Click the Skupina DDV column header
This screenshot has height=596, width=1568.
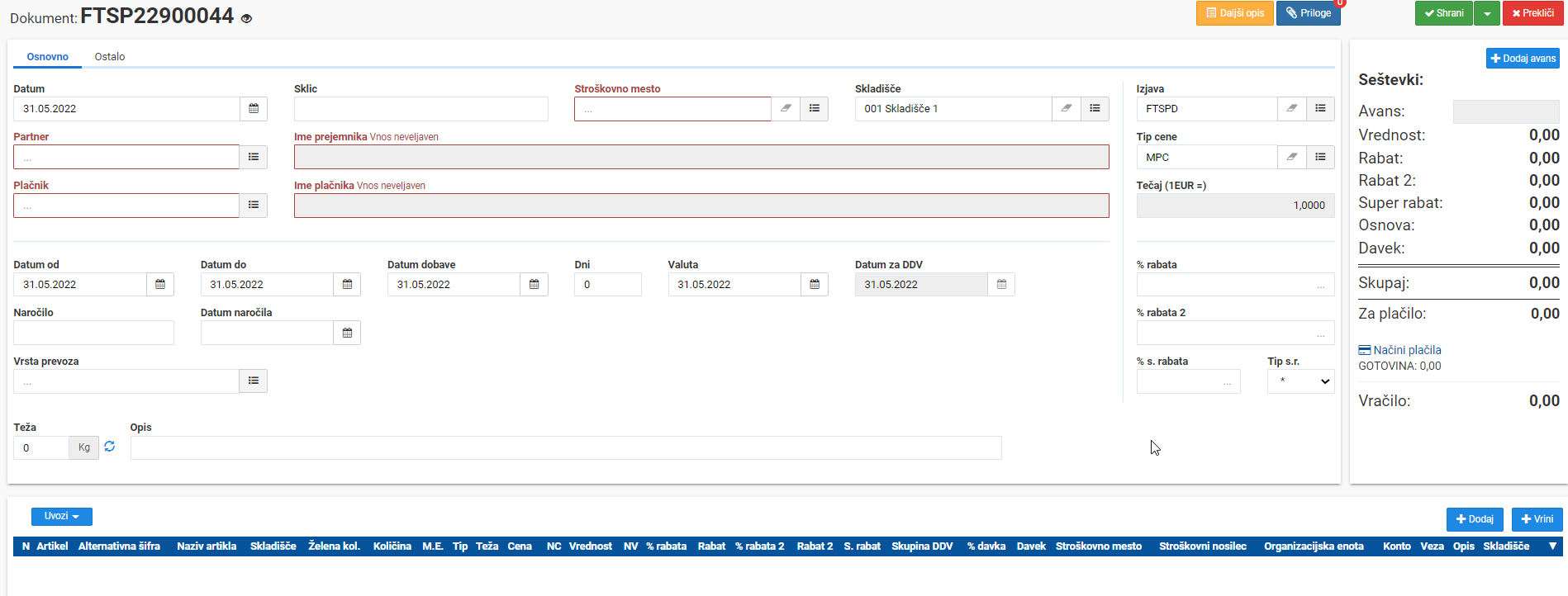tap(922, 546)
